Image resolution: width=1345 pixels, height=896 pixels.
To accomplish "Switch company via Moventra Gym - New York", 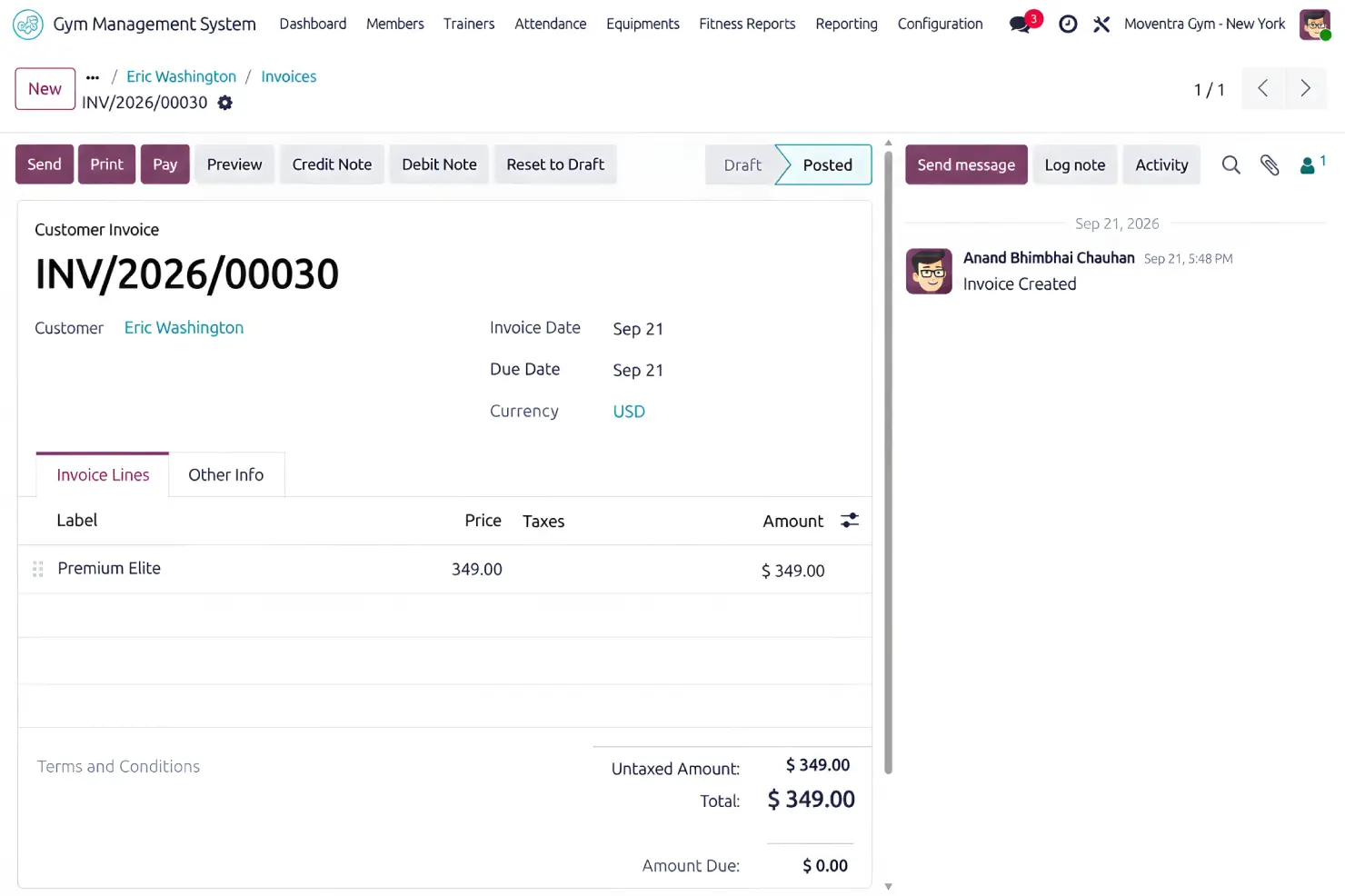I will (1204, 24).
